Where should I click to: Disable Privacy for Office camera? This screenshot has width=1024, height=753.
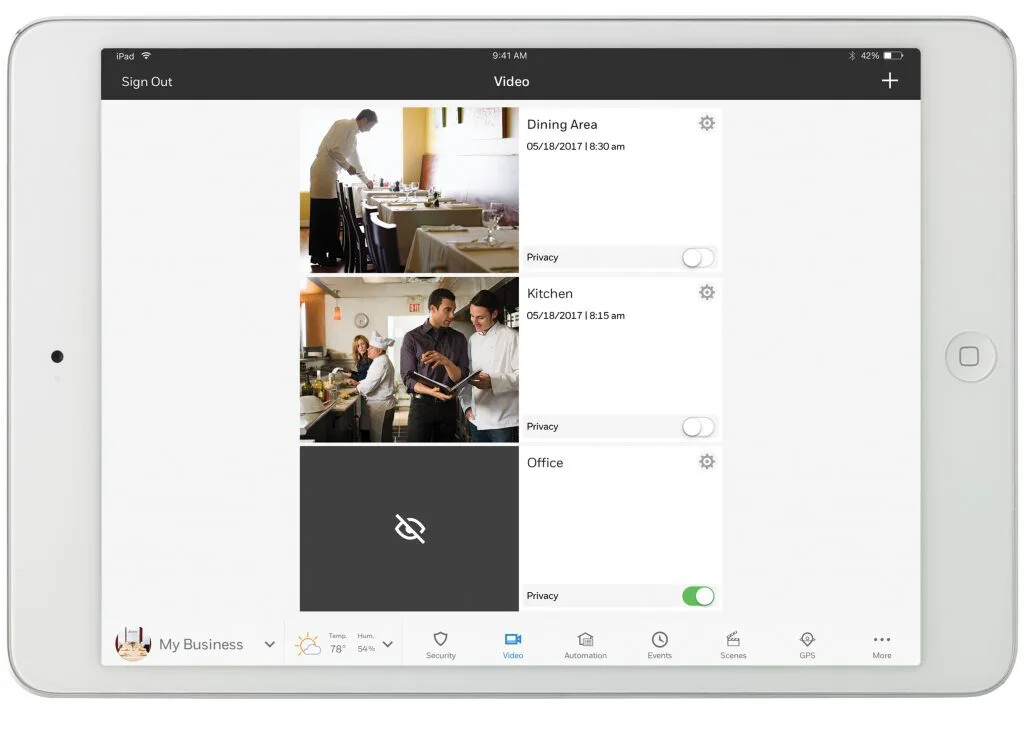tap(698, 596)
